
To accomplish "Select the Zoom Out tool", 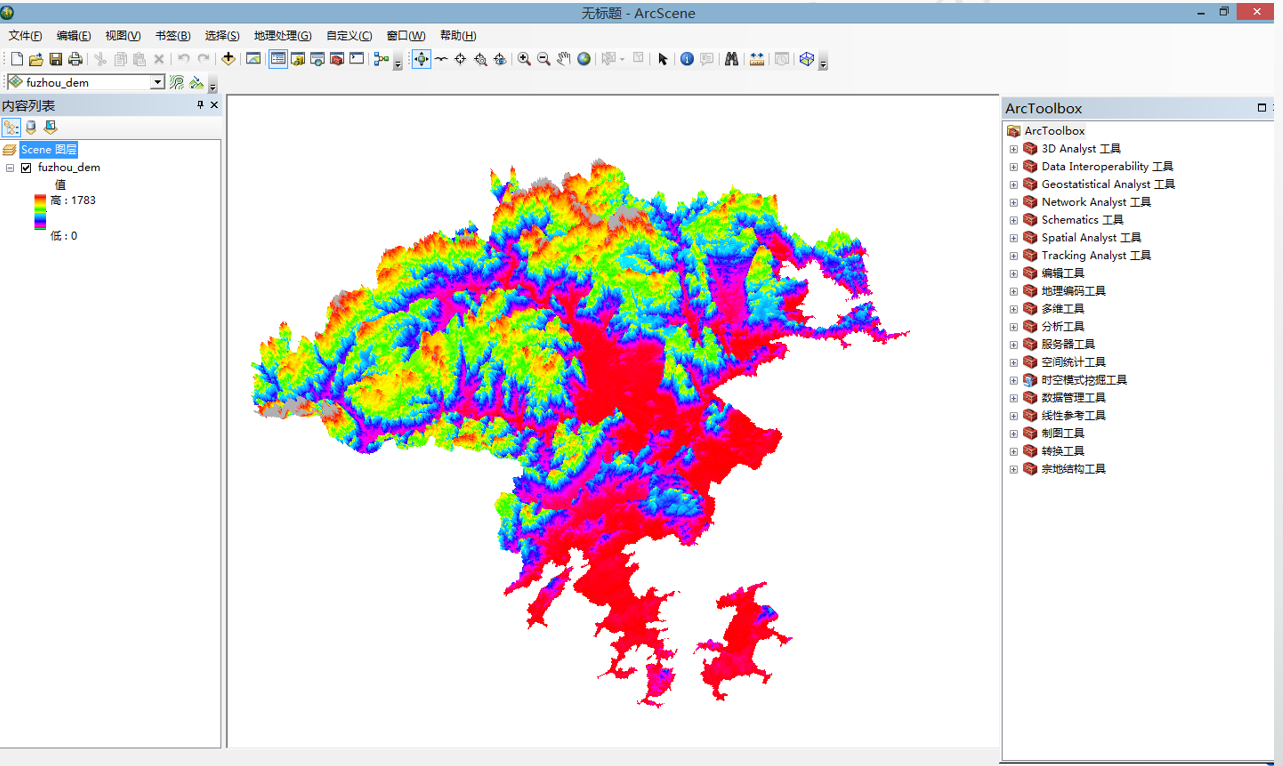I will click(x=543, y=59).
